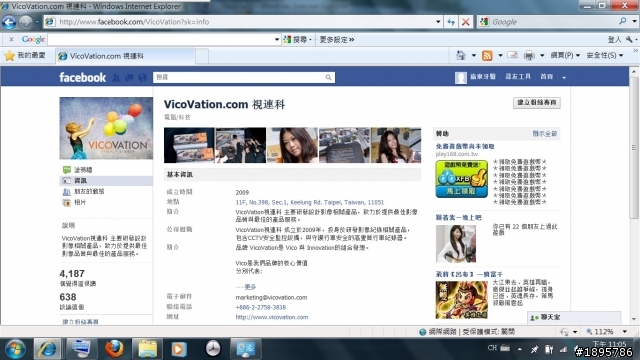Click Google Toolbar 搜尋 search button

click(299, 40)
